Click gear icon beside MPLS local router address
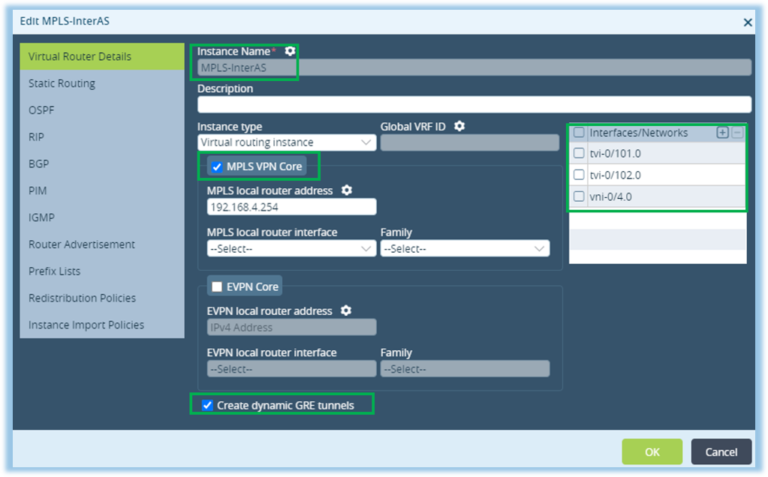The width and height of the screenshot is (768, 477). 347,190
